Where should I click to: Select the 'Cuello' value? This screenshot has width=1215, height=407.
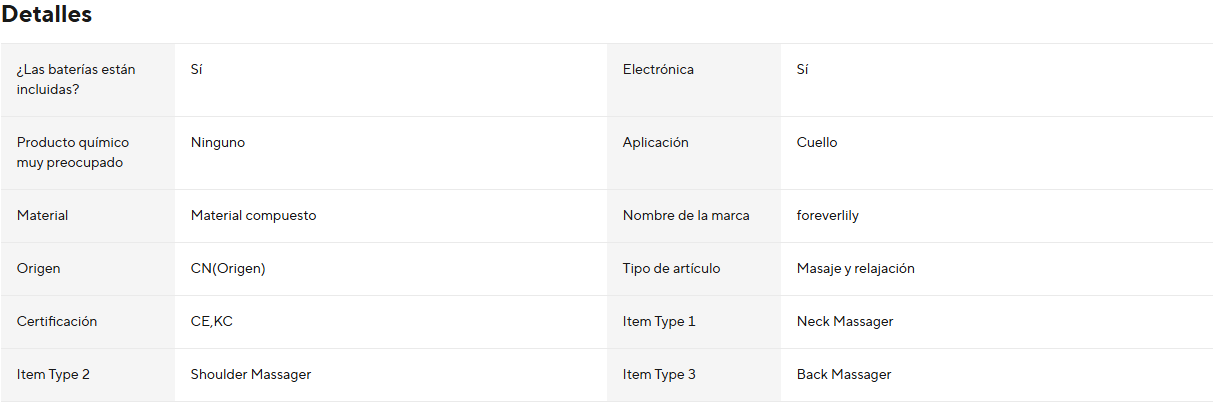[817, 143]
